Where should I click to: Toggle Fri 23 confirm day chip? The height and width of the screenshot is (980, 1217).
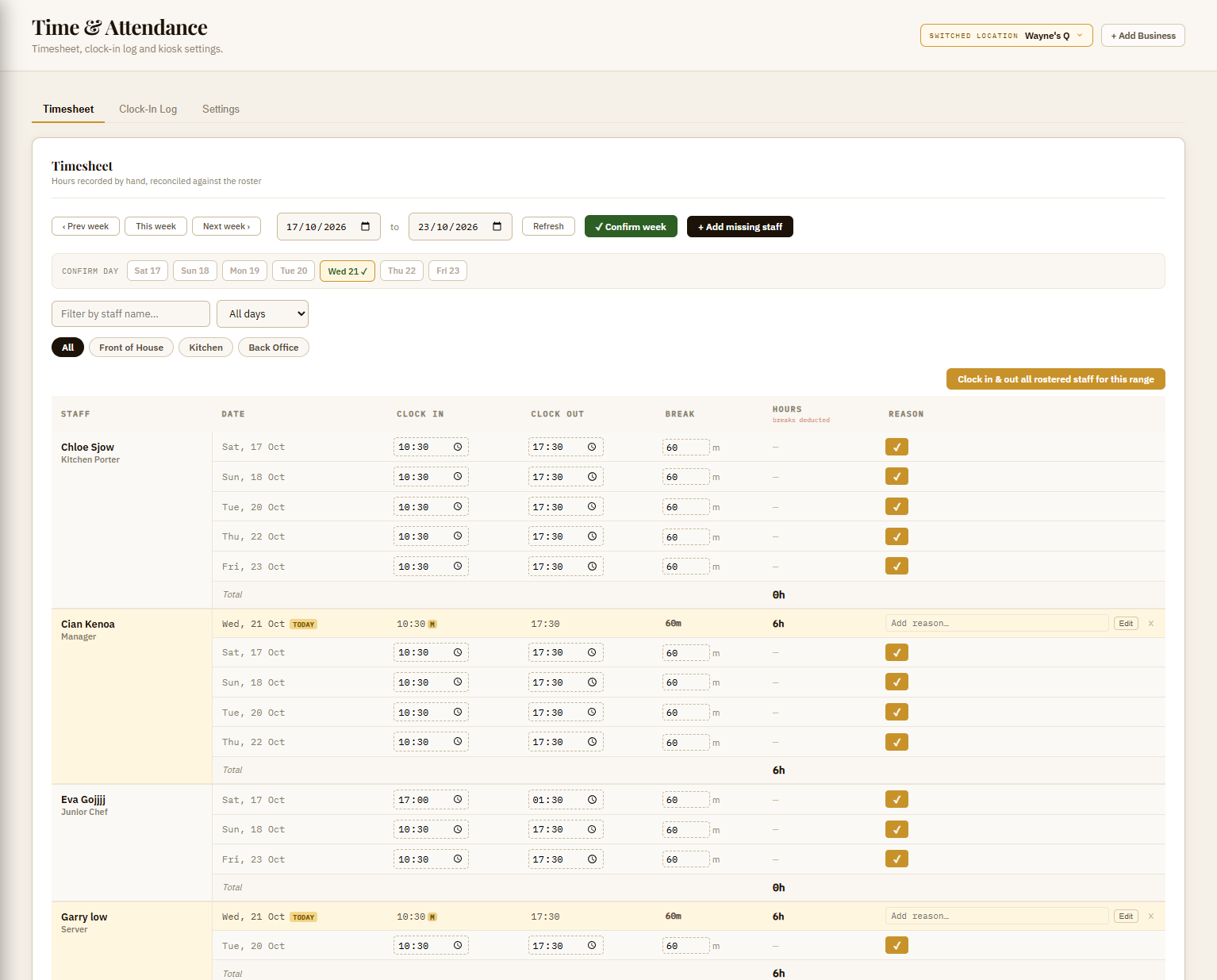pyautogui.click(x=447, y=271)
